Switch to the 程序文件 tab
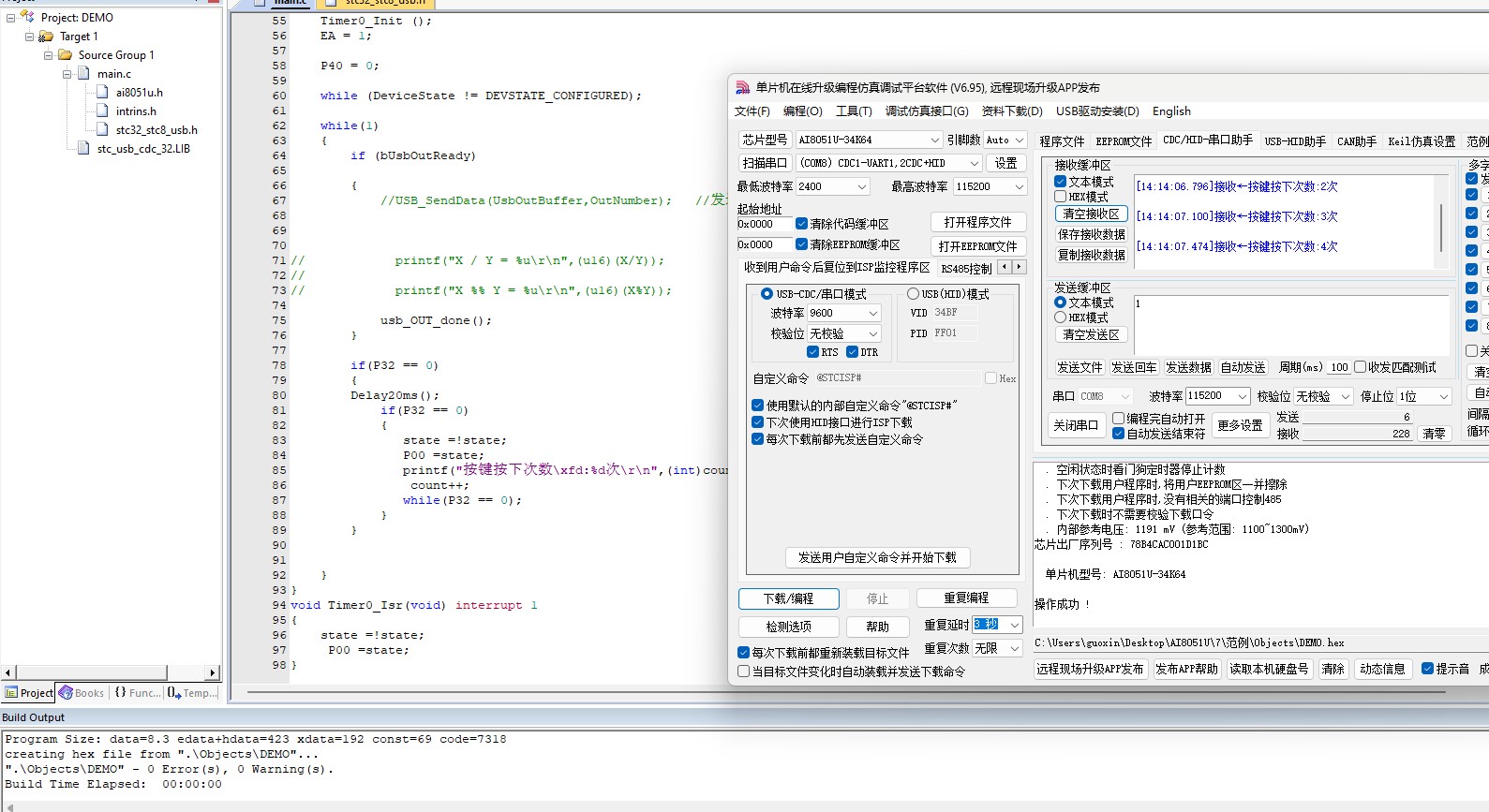 (x=1062, y=141)
